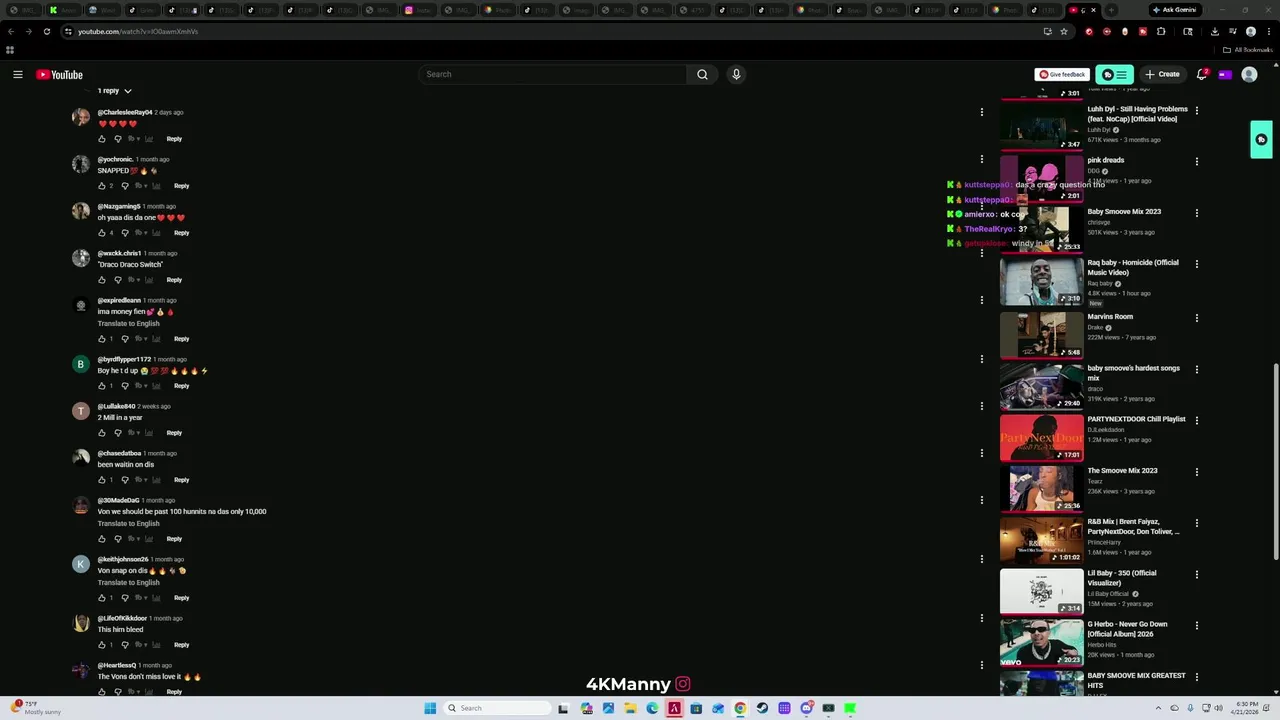Open options menu for 'Marvins Room' video

coord(1197,318)
